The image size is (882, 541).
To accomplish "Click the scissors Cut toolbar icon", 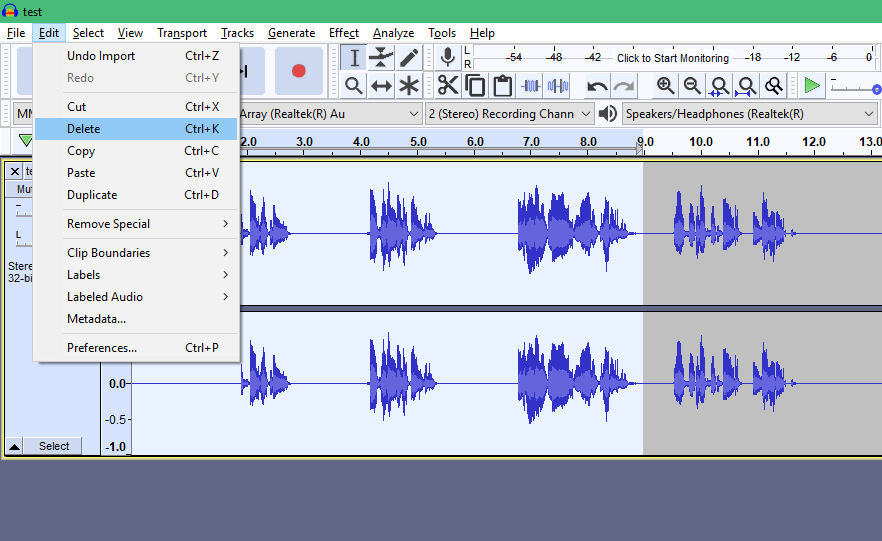I will pos(448,86).
